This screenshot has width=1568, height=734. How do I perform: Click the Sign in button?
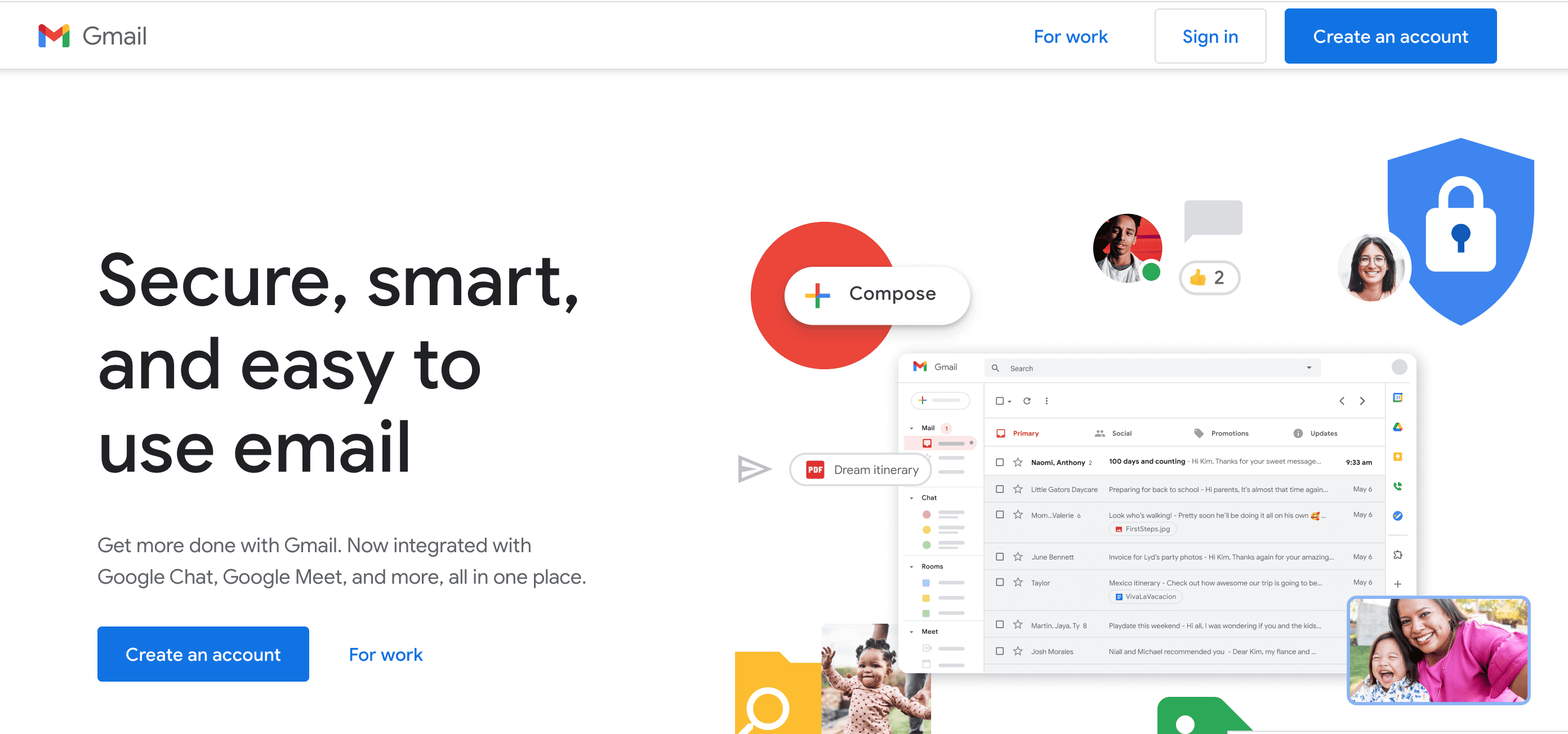[x=1210, y=37]
